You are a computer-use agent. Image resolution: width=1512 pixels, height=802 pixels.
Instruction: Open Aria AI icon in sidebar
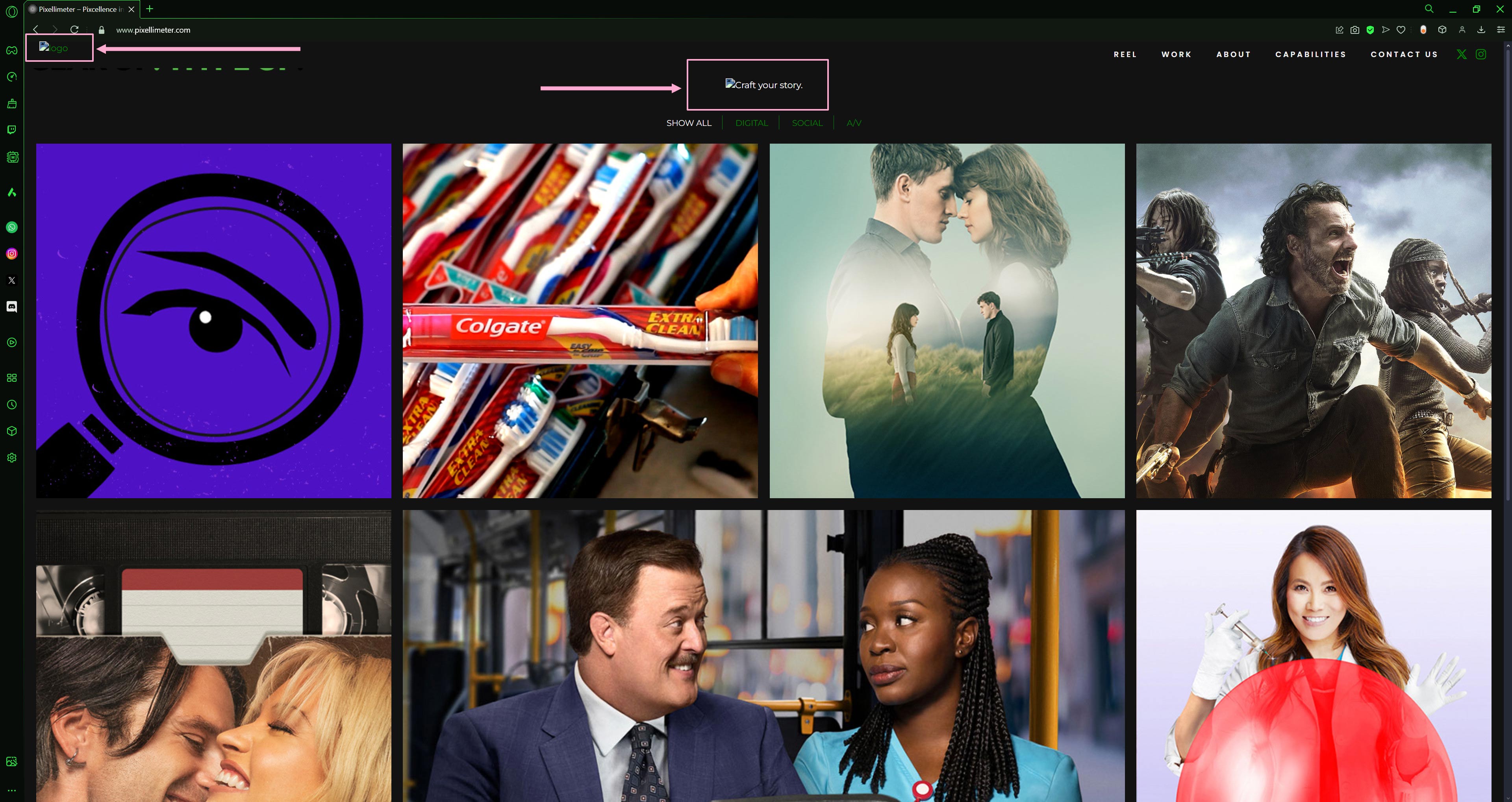coord(12,192)
